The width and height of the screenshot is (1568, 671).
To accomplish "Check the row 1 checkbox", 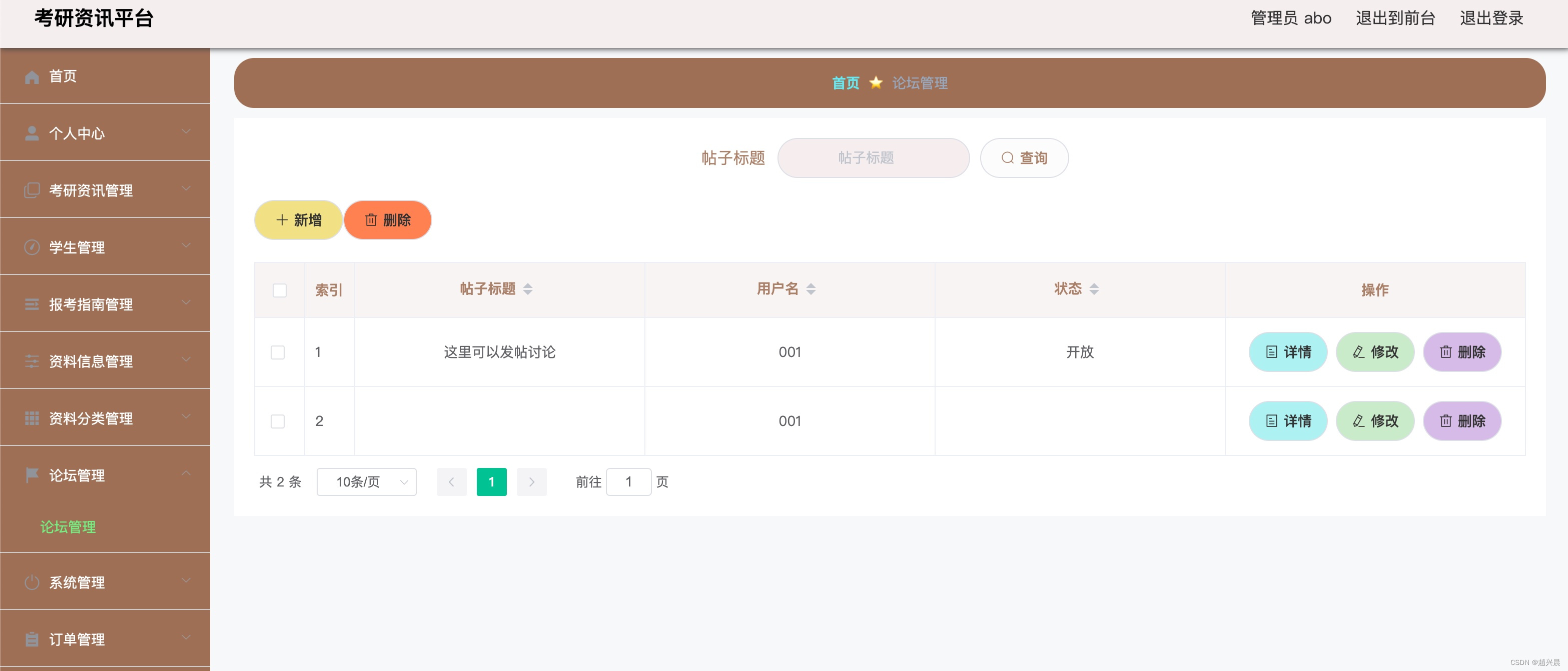I will (x=278, y=353).
